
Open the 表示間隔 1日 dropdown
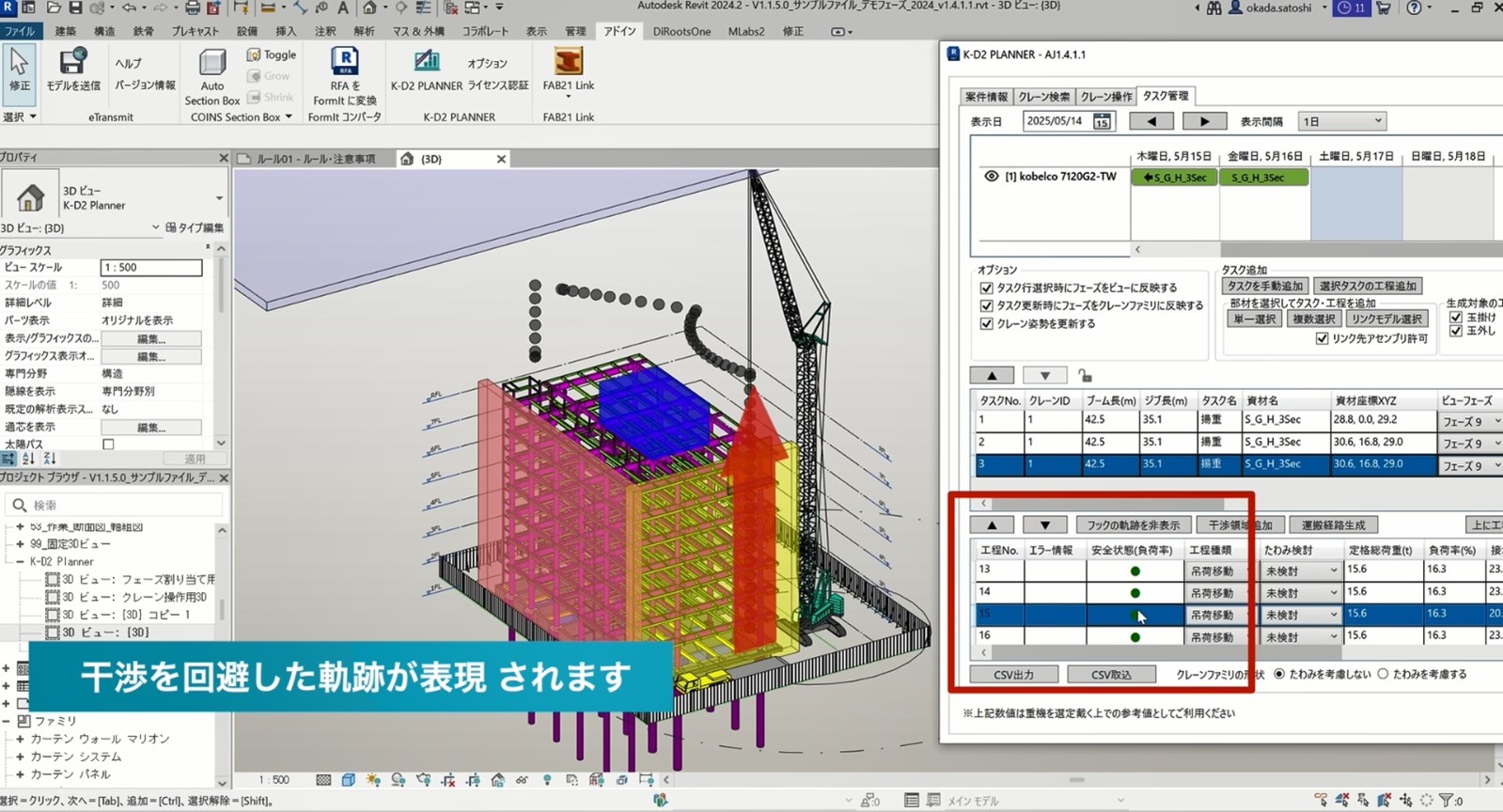point(1341,121)
